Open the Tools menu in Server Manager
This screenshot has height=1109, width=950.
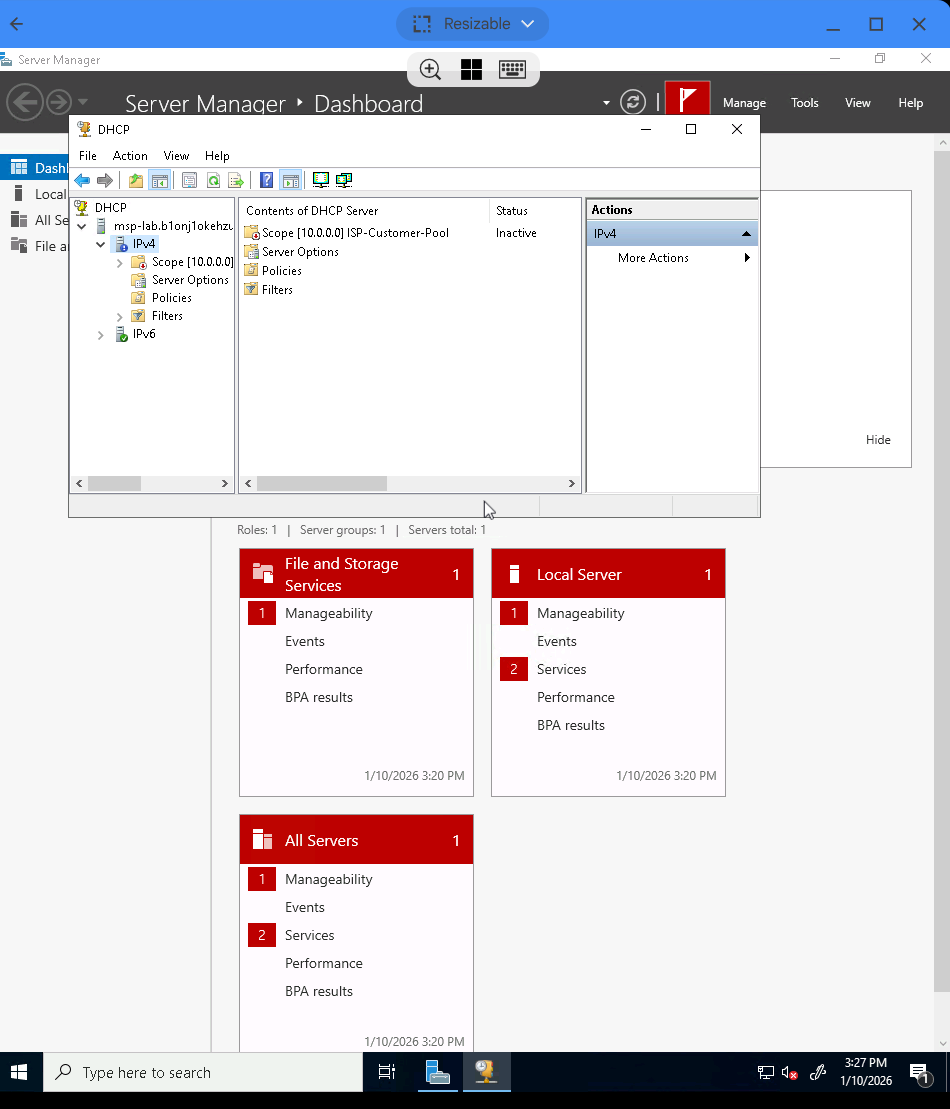tap(804, 103)
